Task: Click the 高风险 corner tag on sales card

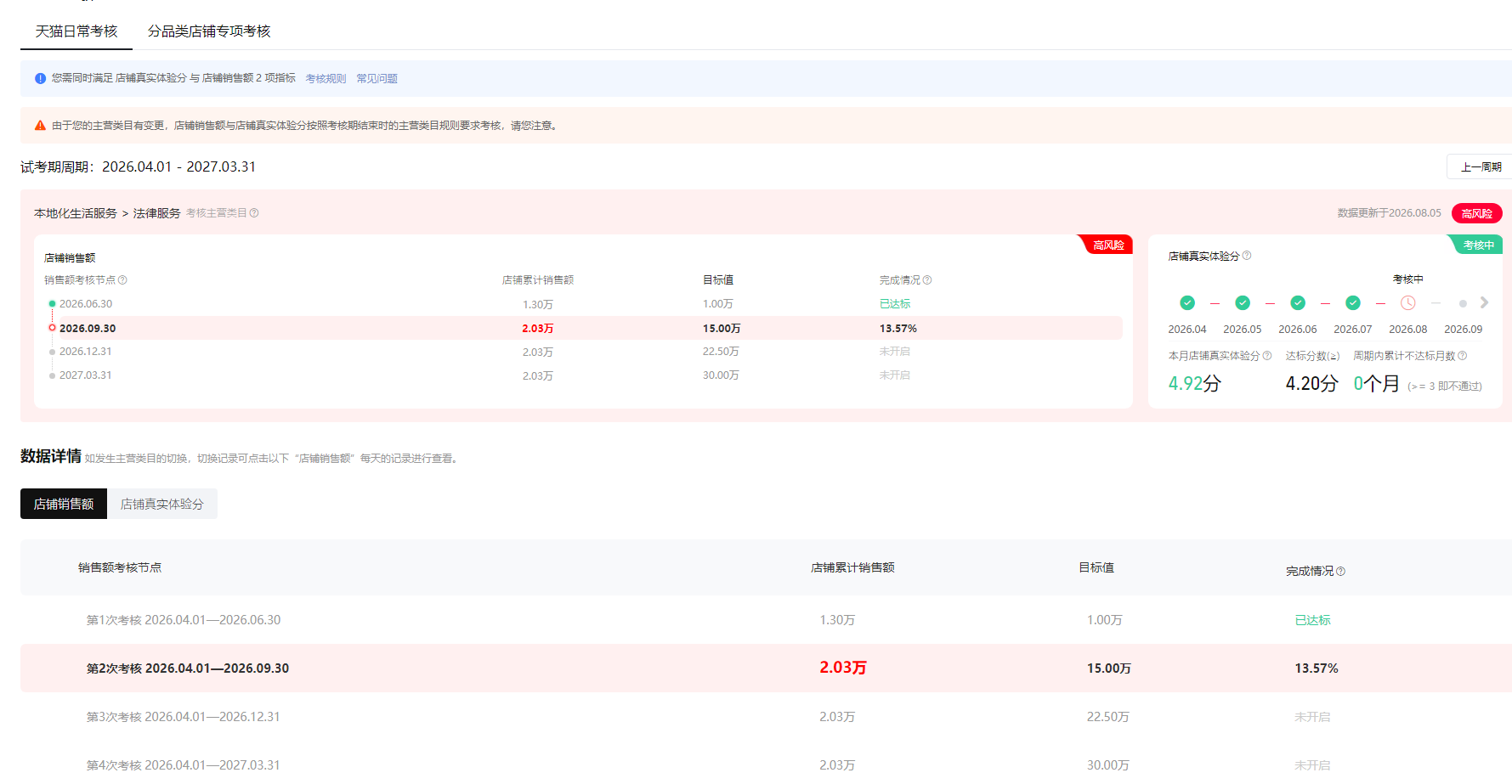Action: [1107, 245]
